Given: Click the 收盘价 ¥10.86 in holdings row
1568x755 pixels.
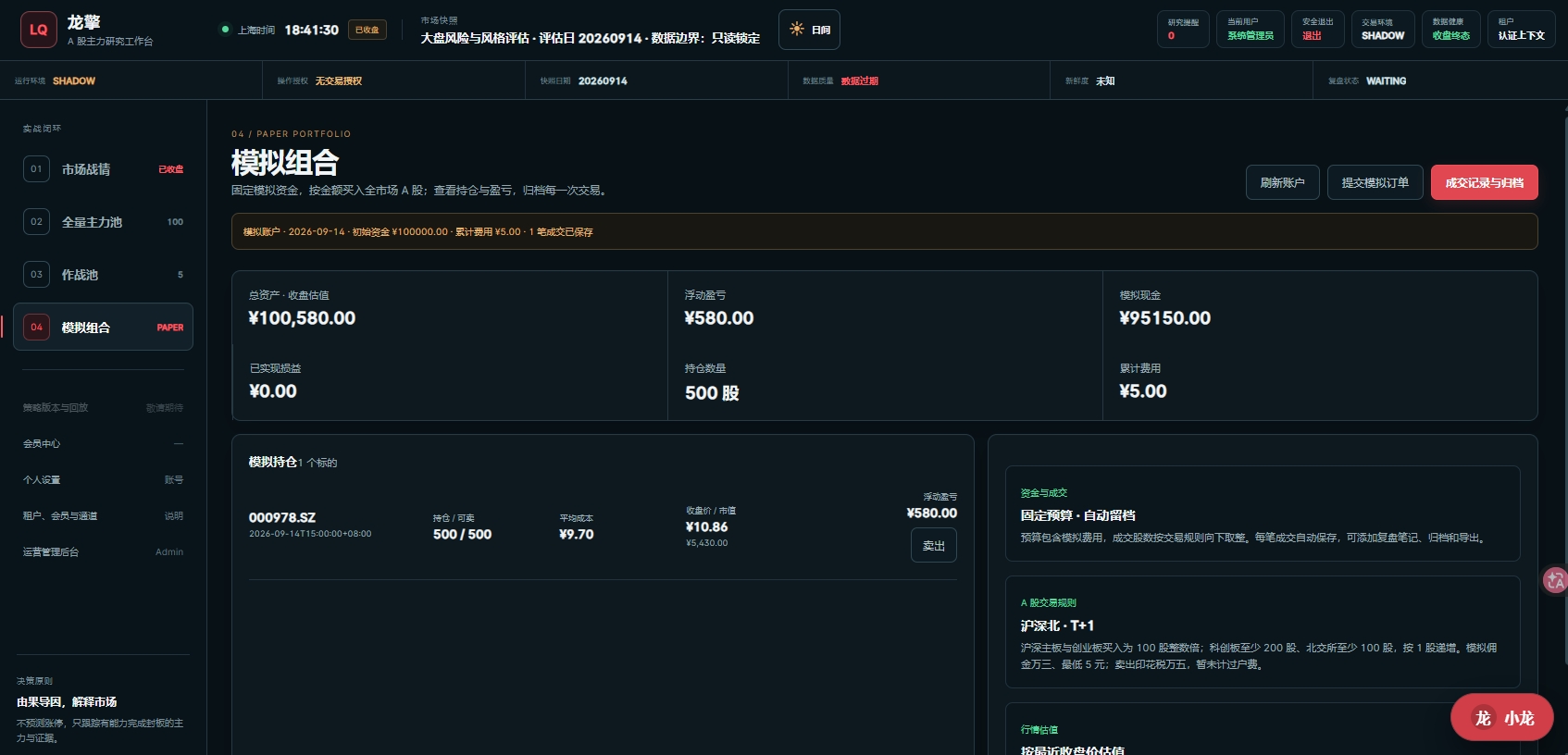Looking at the screenshot, I should 706,527.
